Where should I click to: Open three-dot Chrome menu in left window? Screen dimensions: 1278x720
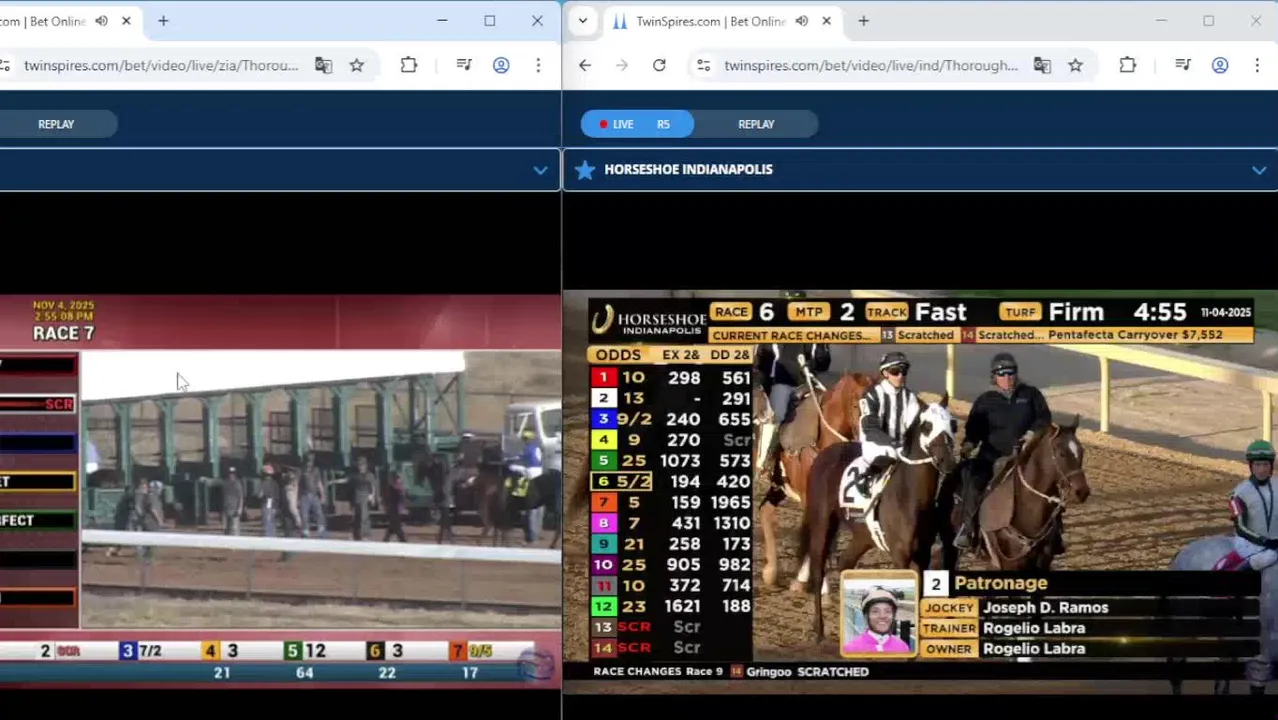(538, 65)
